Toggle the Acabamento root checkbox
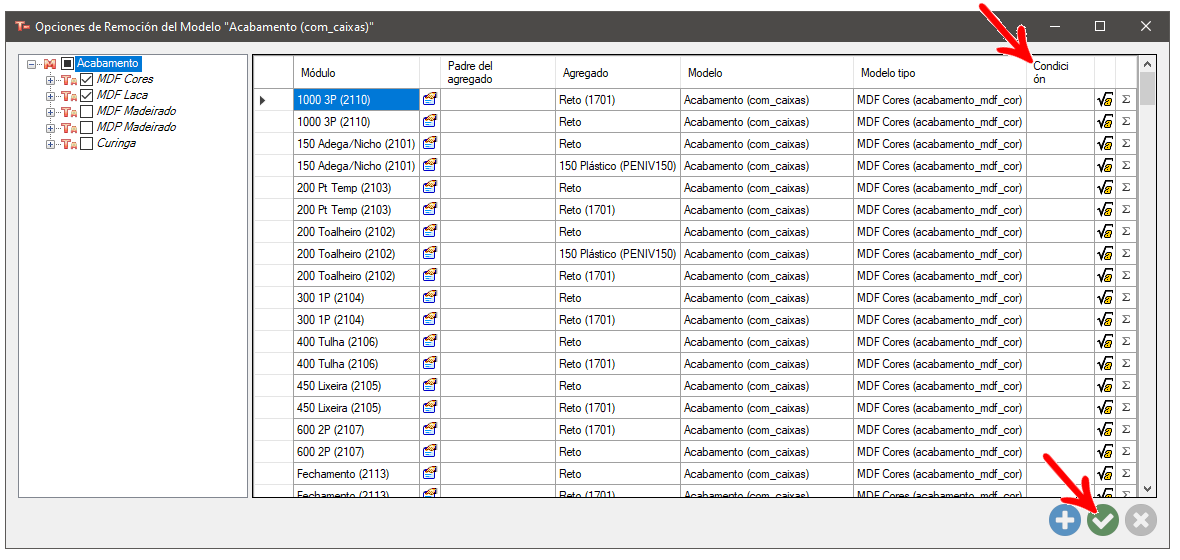This screenshot has height=560, width=1180. click(x=67, y=64)
